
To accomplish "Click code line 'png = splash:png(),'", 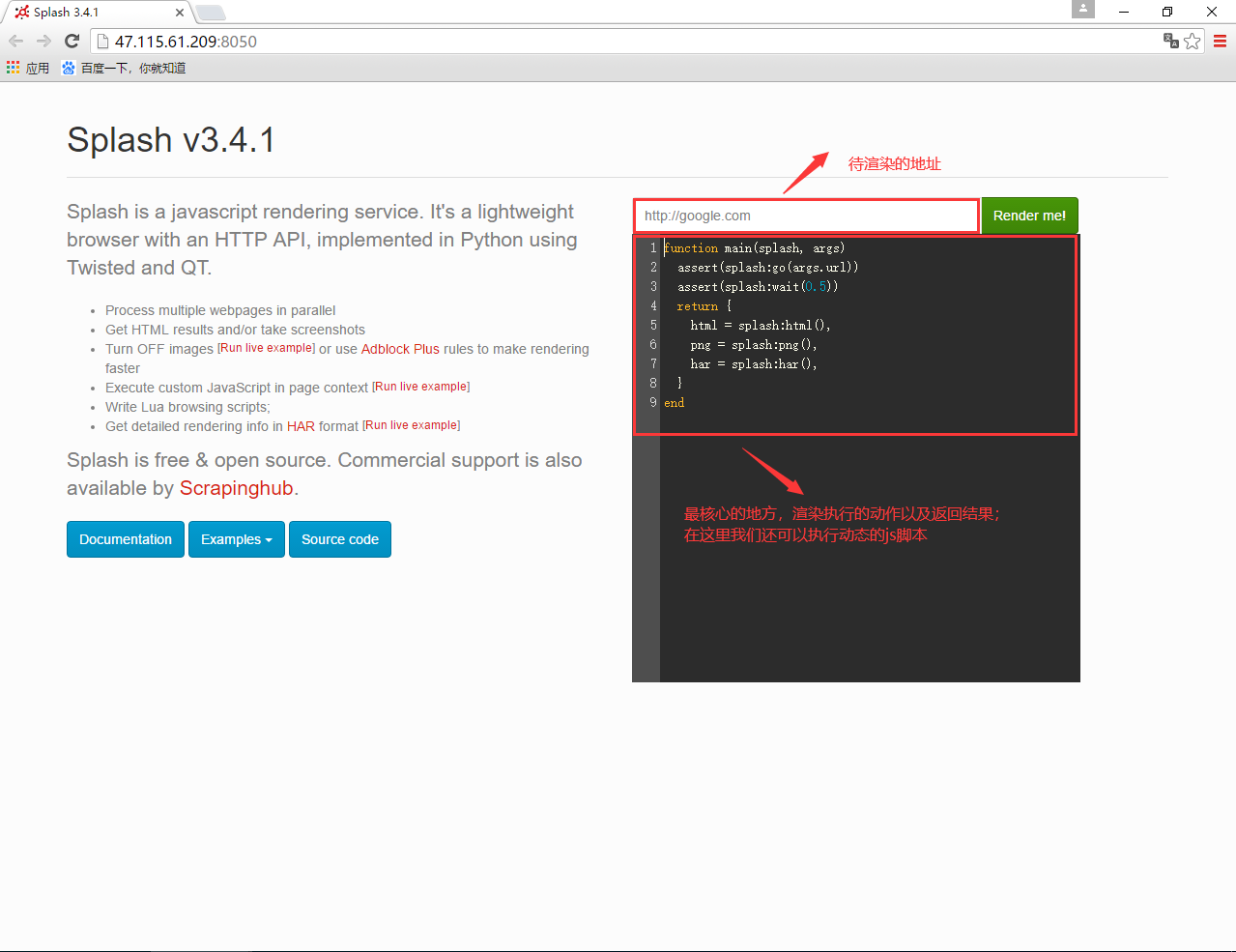I will pos(754,345).
